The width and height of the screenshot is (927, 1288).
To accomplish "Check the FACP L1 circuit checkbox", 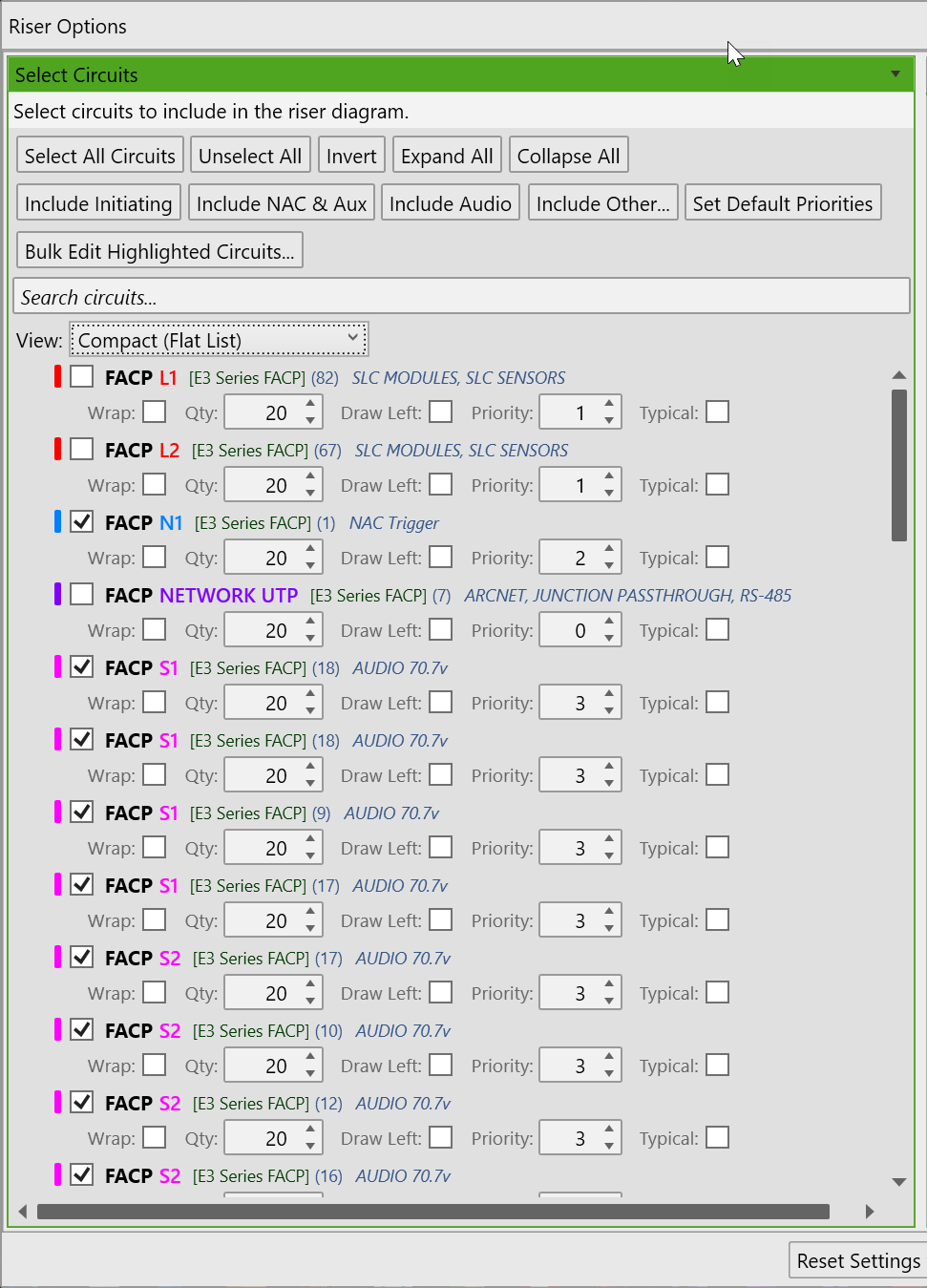I will coord(82,376).
